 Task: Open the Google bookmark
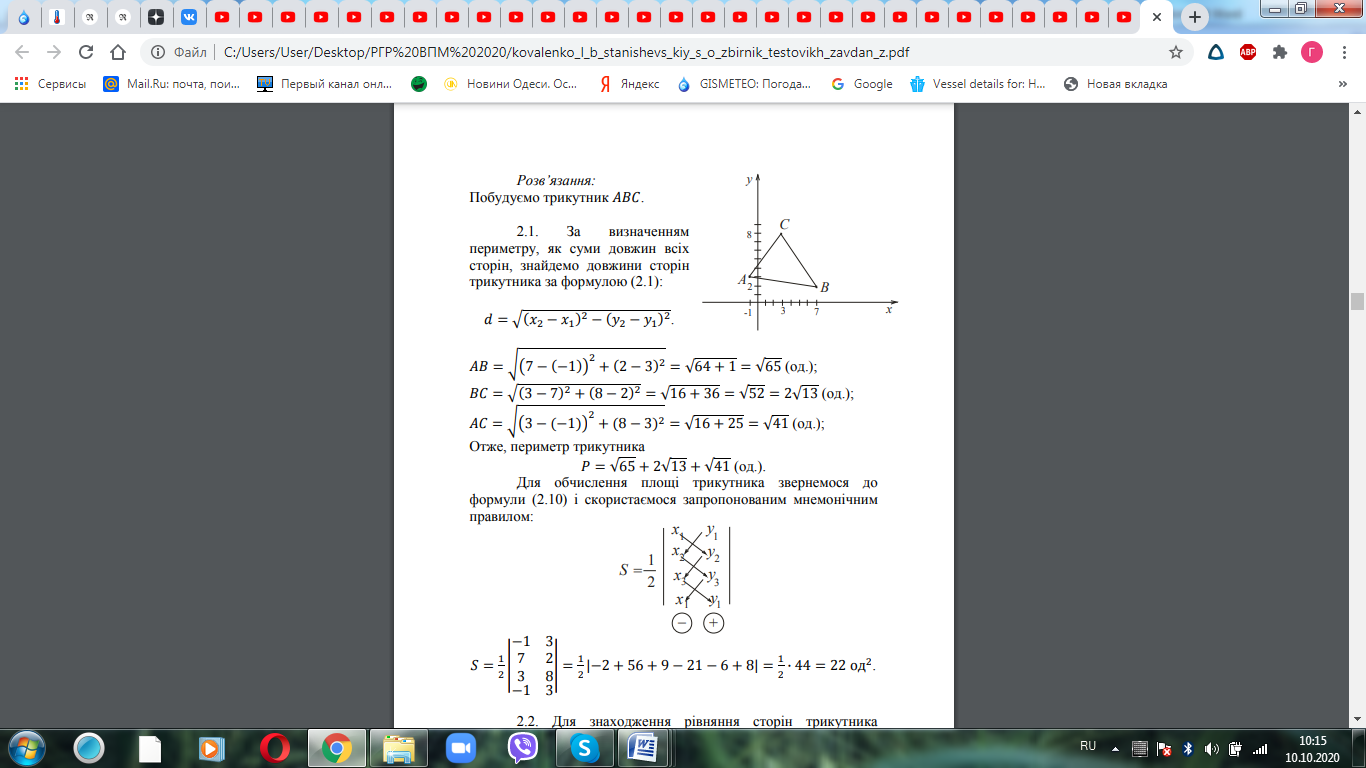coord(862,84)
